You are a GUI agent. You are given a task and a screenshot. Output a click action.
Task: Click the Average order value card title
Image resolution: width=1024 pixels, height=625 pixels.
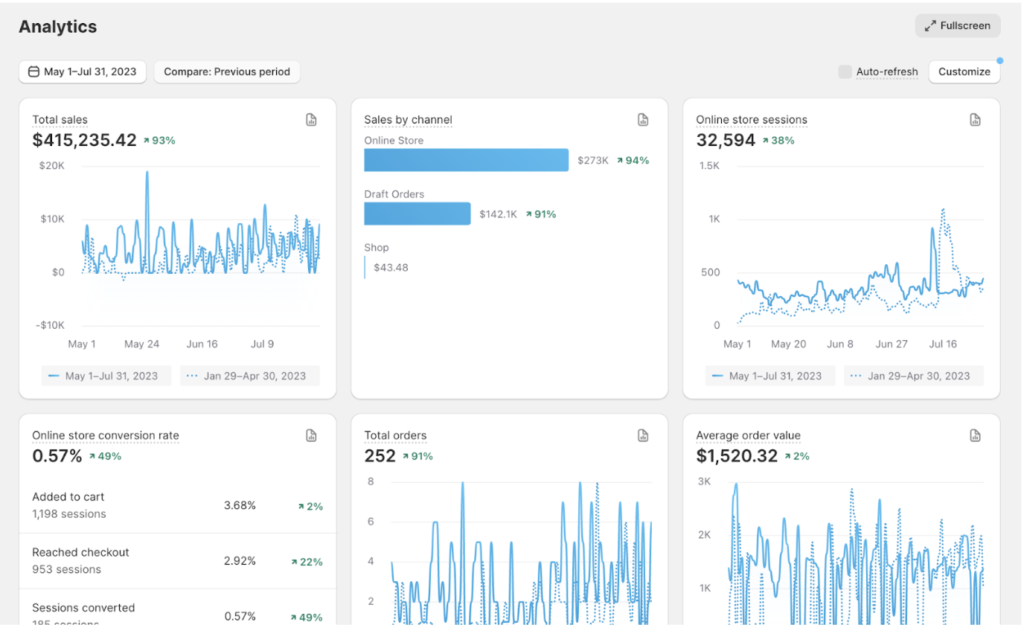point(748,436)
